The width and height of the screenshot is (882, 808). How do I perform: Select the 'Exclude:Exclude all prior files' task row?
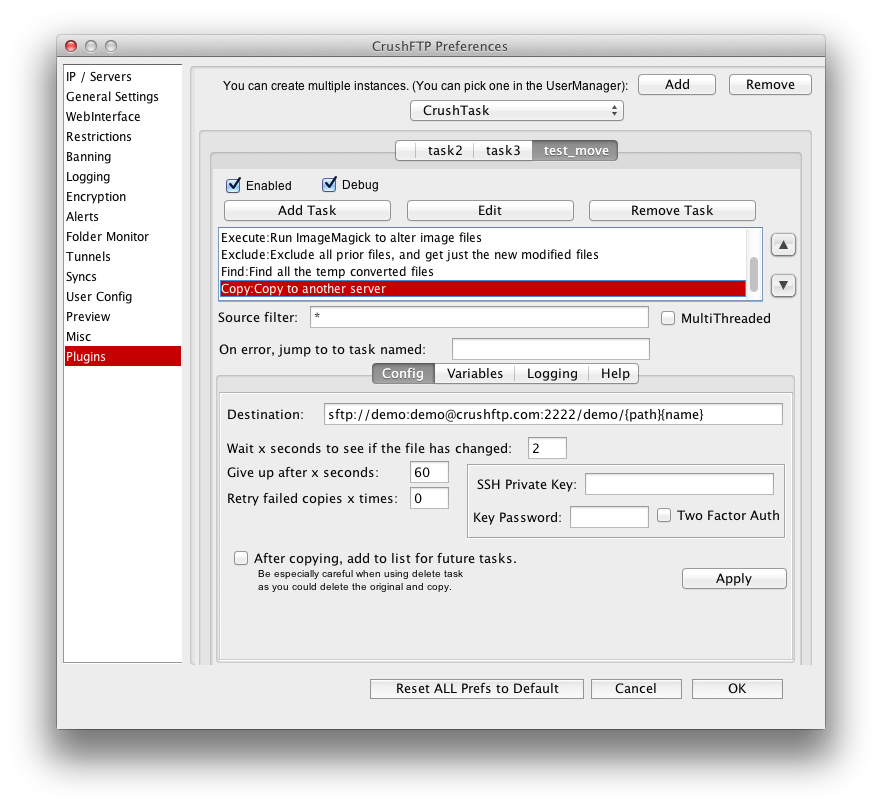[x=483, y=254]
